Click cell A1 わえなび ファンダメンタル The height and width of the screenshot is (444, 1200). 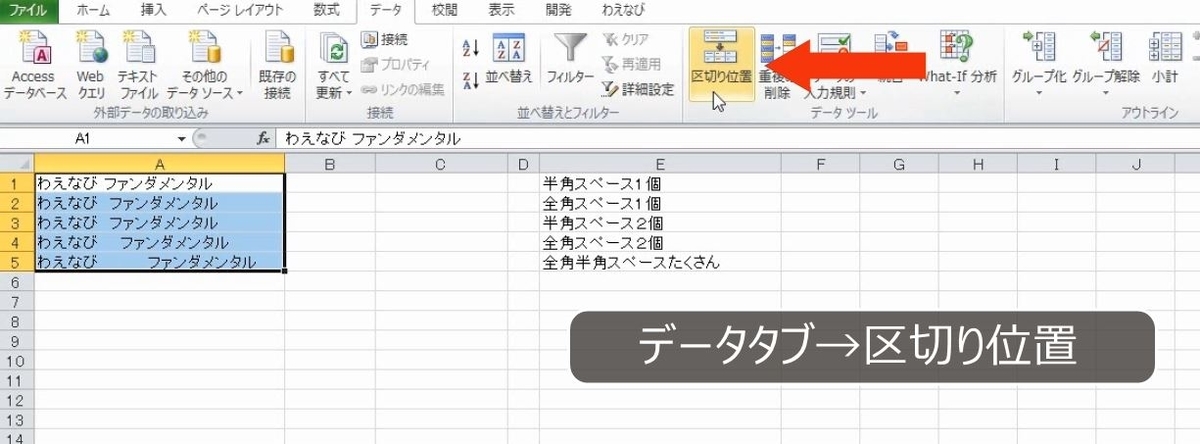(x=160, y=184)
